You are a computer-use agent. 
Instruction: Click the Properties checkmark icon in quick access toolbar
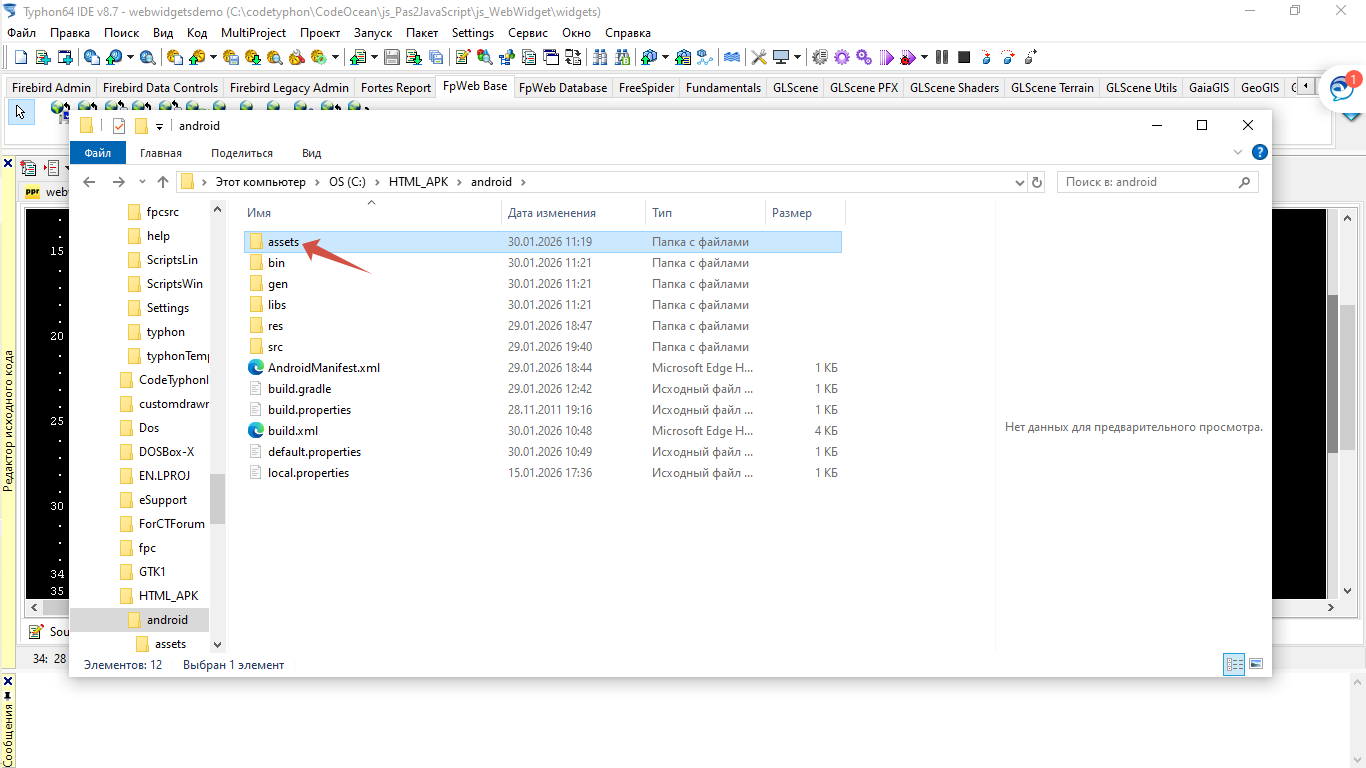click(119, 126)
